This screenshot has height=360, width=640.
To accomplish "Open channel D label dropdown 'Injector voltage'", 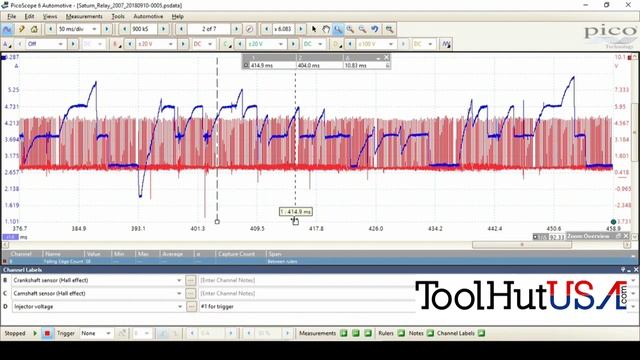I will pos(180,307).
